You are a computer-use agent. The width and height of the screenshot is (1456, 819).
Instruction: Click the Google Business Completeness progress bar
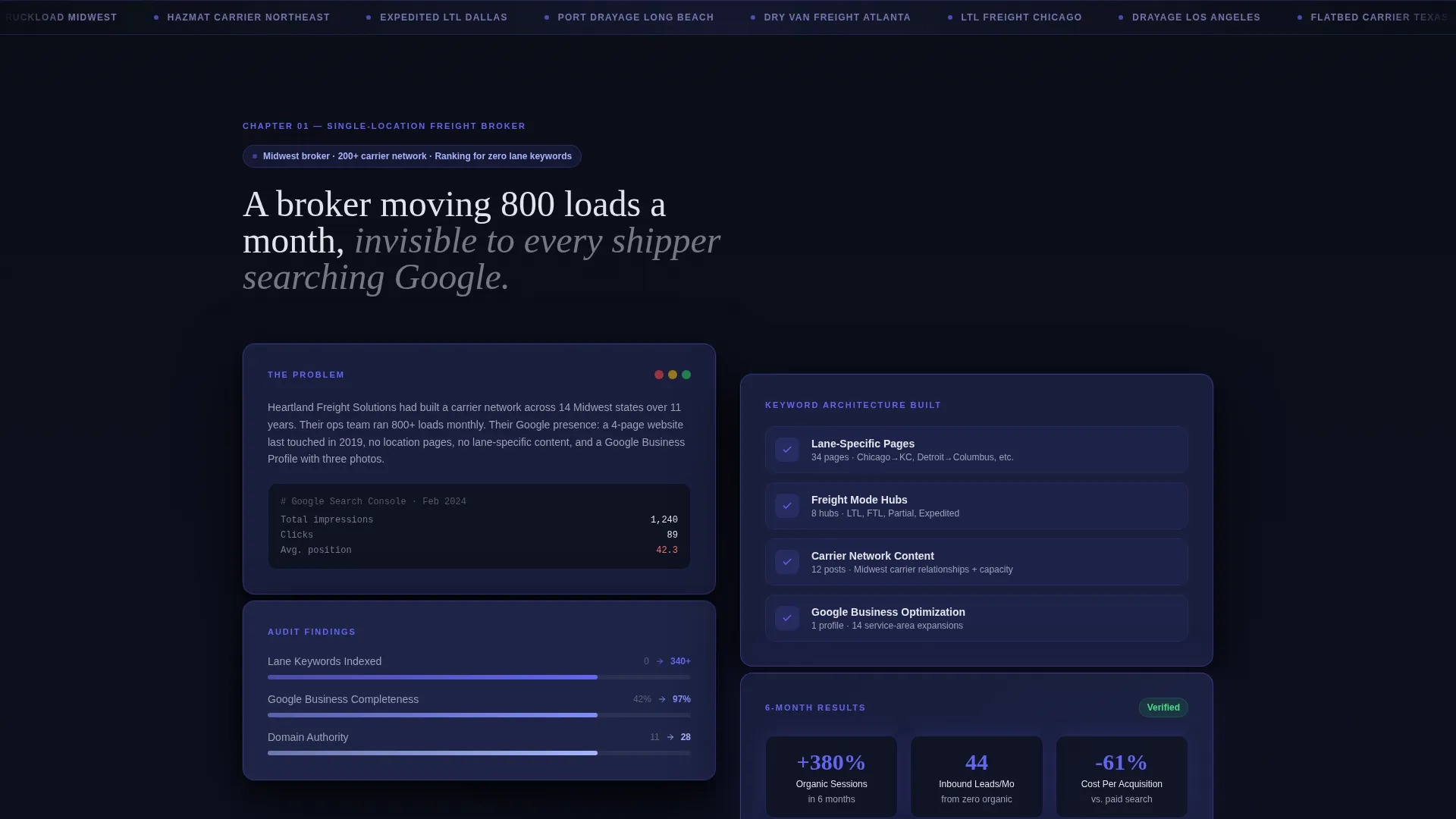[479, 715]
